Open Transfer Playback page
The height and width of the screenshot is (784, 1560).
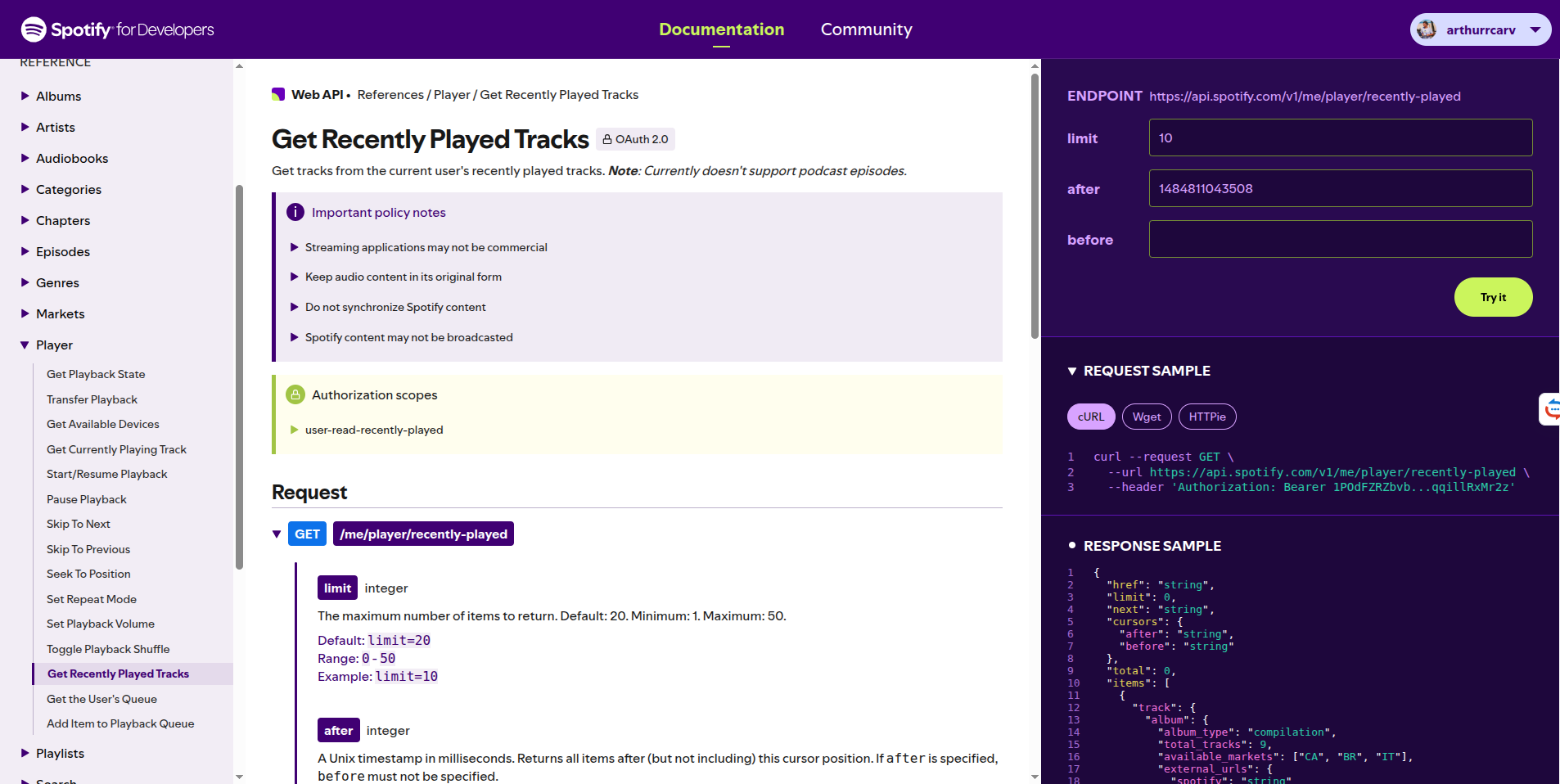[x=92, y=399]
